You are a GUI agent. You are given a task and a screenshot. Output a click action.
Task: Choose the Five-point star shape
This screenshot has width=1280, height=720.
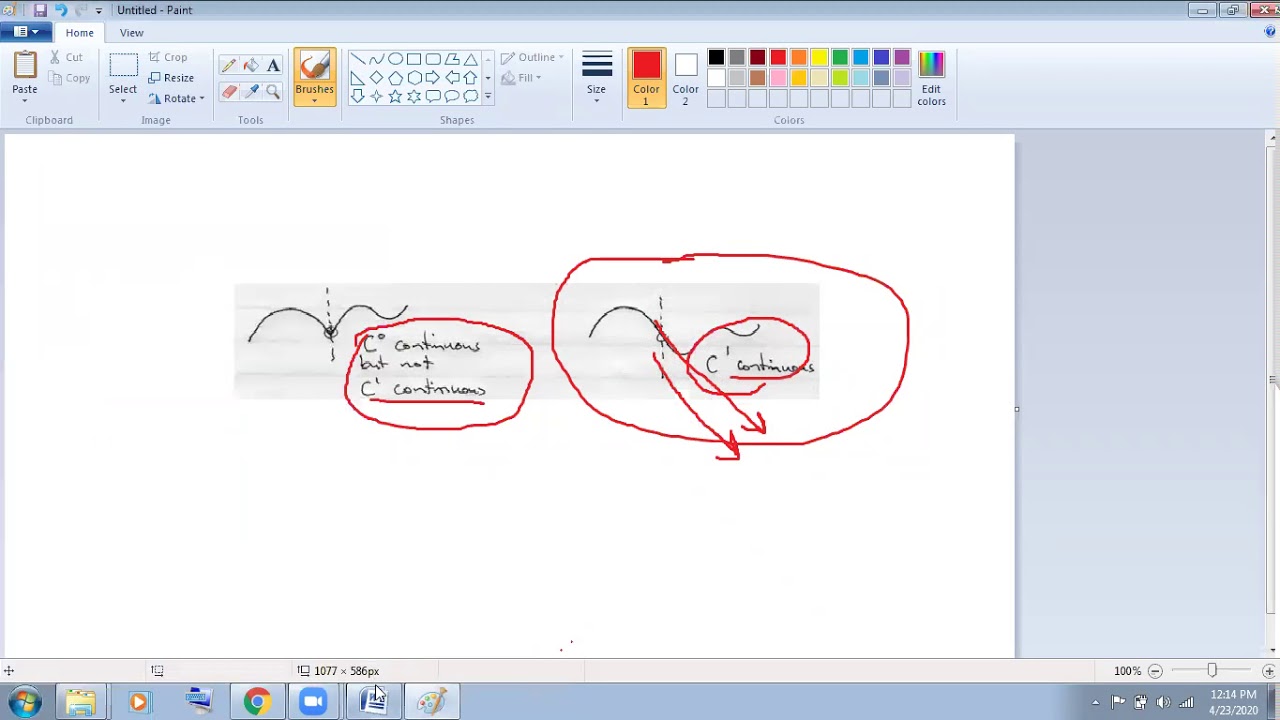tap(395, 96)
